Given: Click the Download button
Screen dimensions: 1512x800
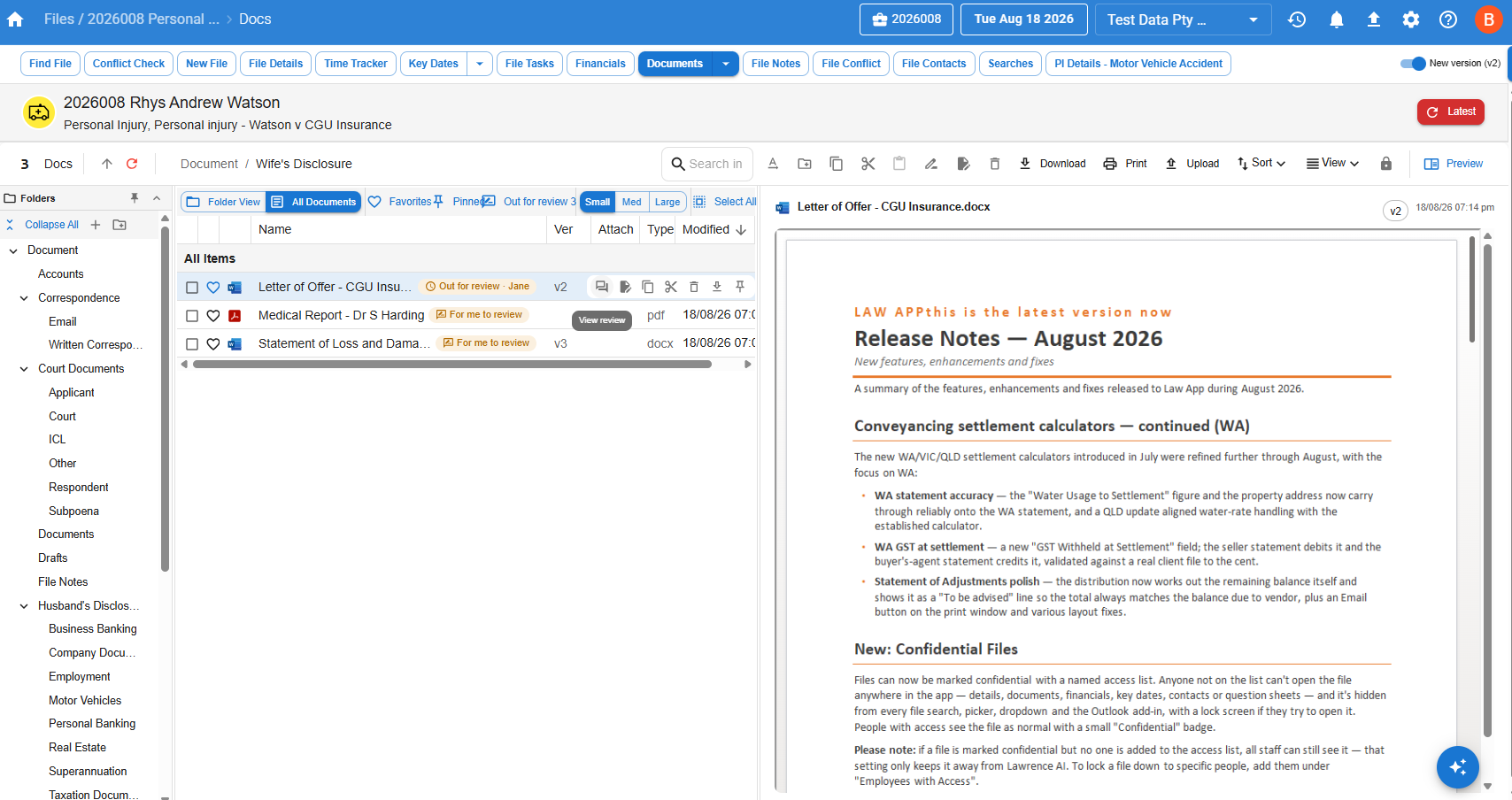Looking at the screenshot, I should pyautogui.click(x=1053, y=164).
